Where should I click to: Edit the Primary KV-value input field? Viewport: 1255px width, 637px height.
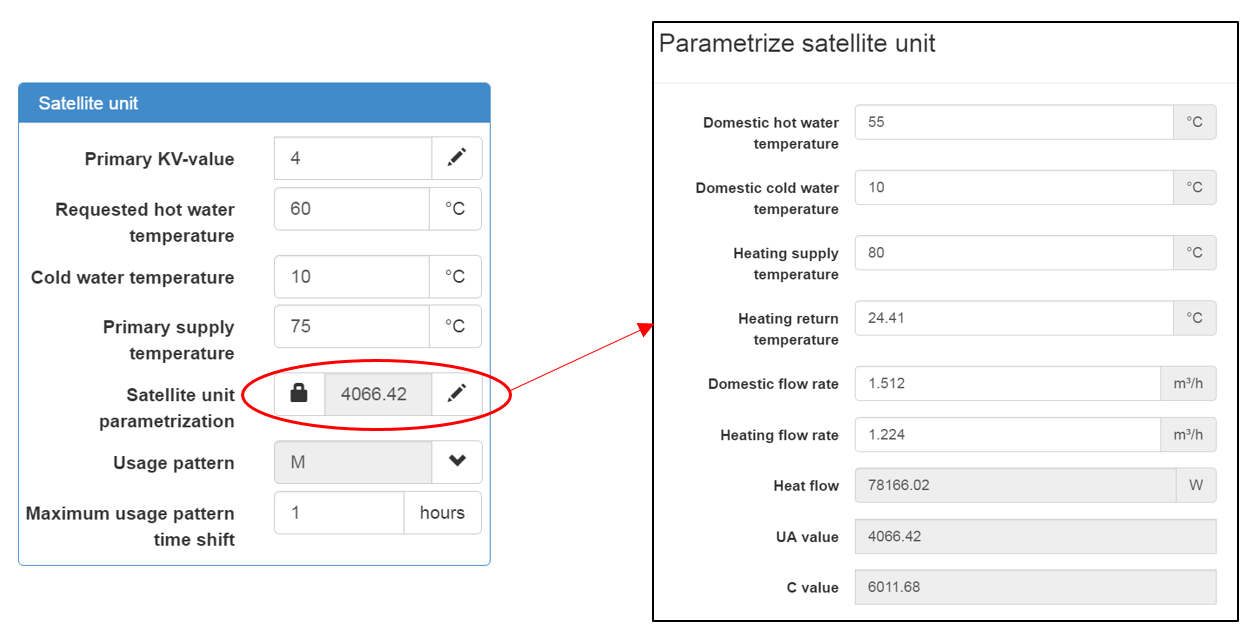pos(352,158)
